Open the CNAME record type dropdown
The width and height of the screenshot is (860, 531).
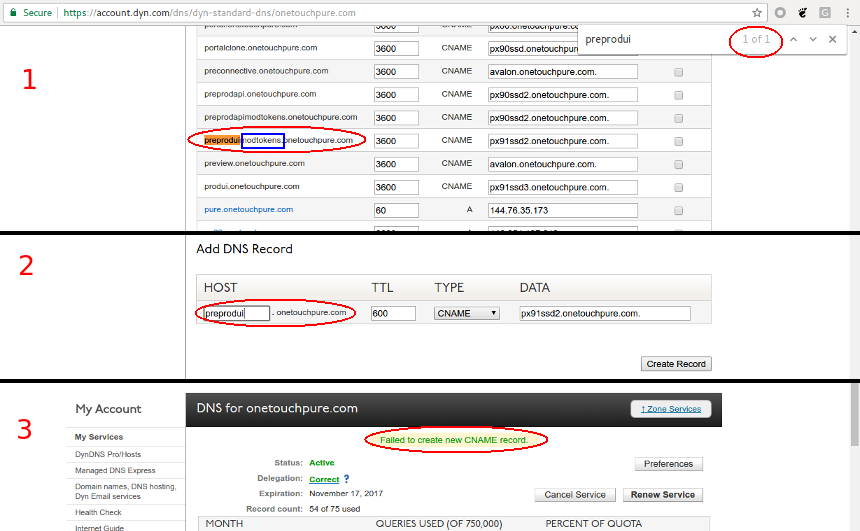tap(467, 313)
